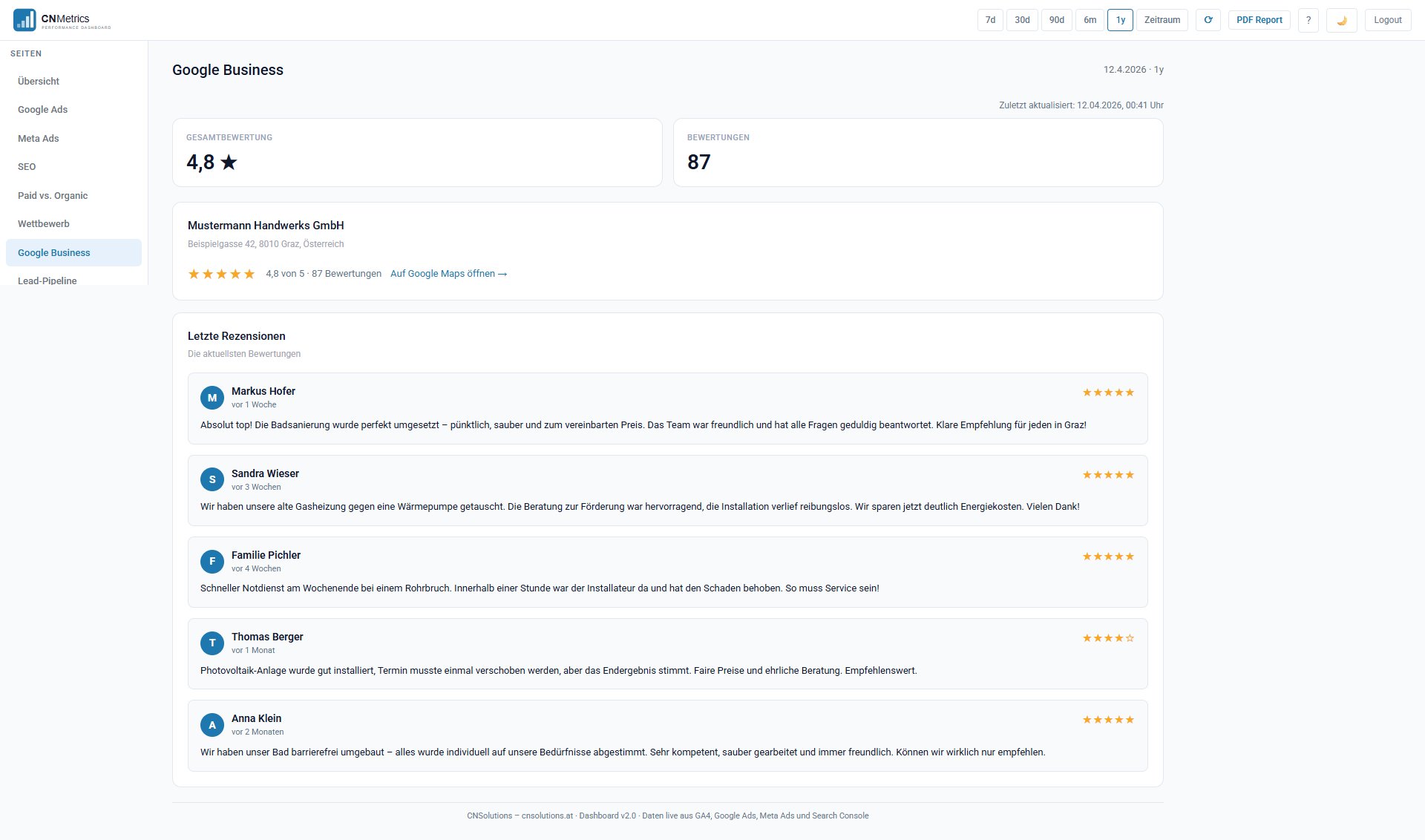Screen dimensions: 1425x840
Task: Toggle dark mode via the moon icon
Action: click(1342, 20)
